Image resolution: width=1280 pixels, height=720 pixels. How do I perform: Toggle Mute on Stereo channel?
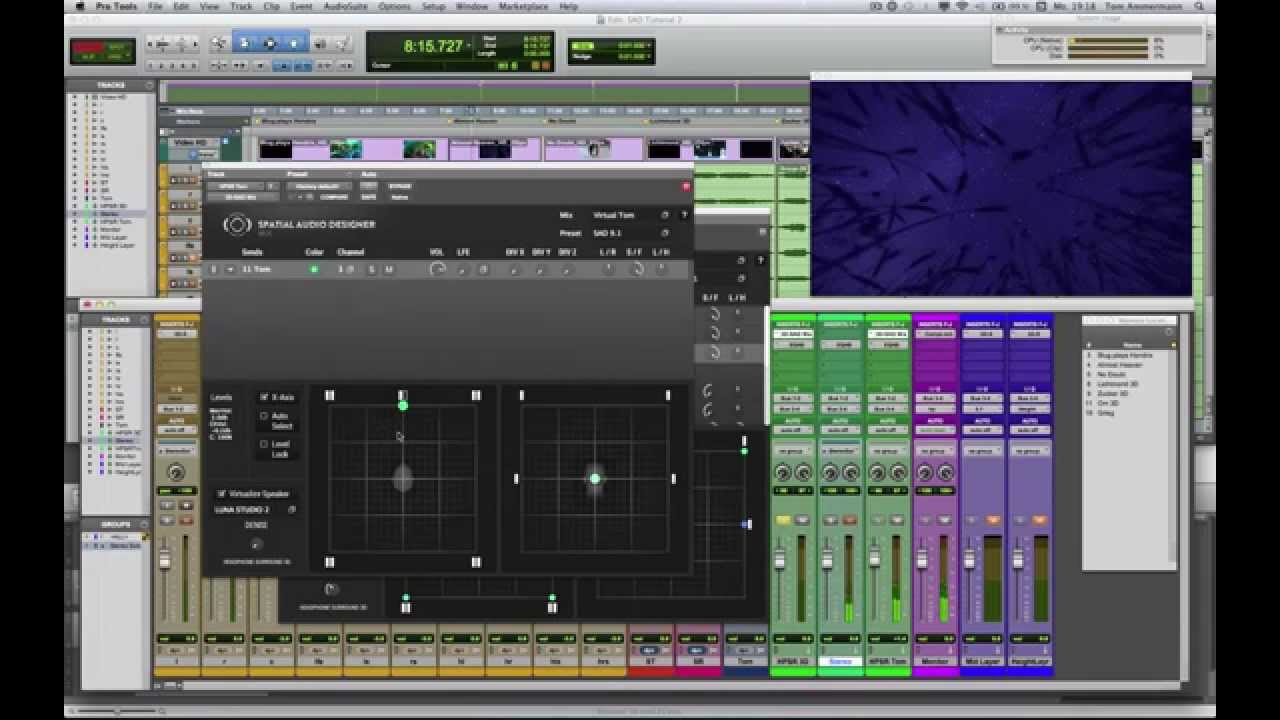(x=849, y=520)
